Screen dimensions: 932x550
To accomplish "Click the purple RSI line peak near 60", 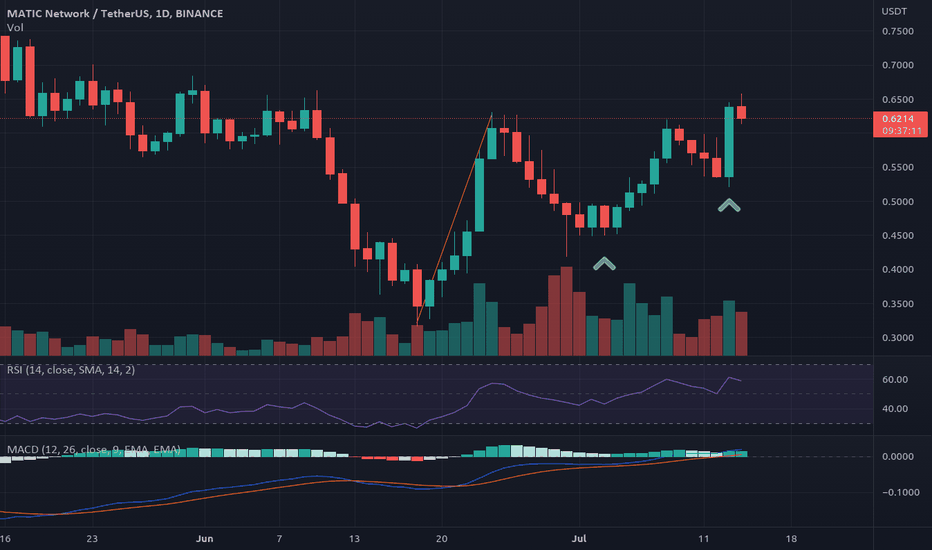I will (728, 378).
